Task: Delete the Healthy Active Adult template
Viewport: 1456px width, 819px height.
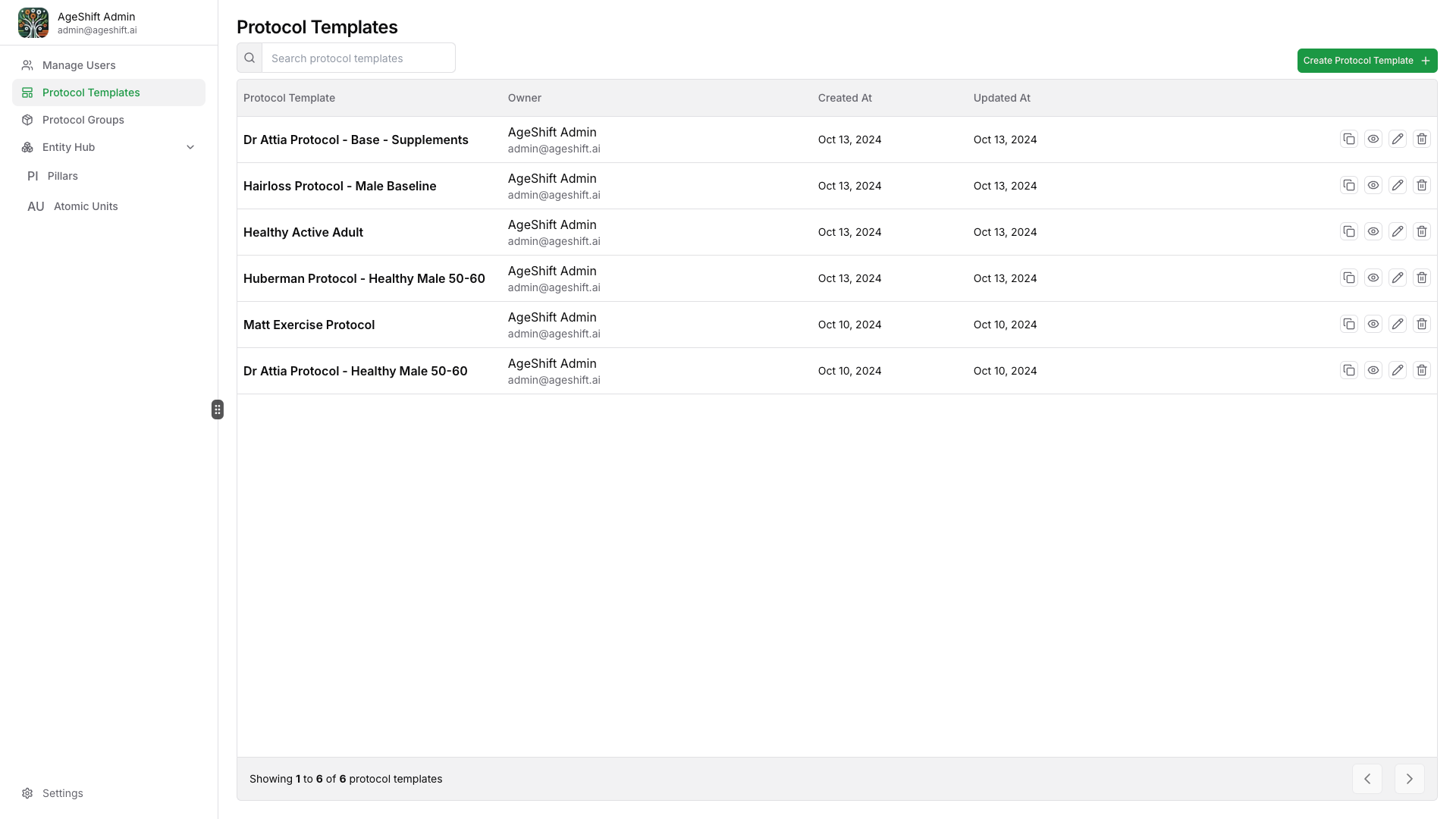Action: (x=1421, y=231)
